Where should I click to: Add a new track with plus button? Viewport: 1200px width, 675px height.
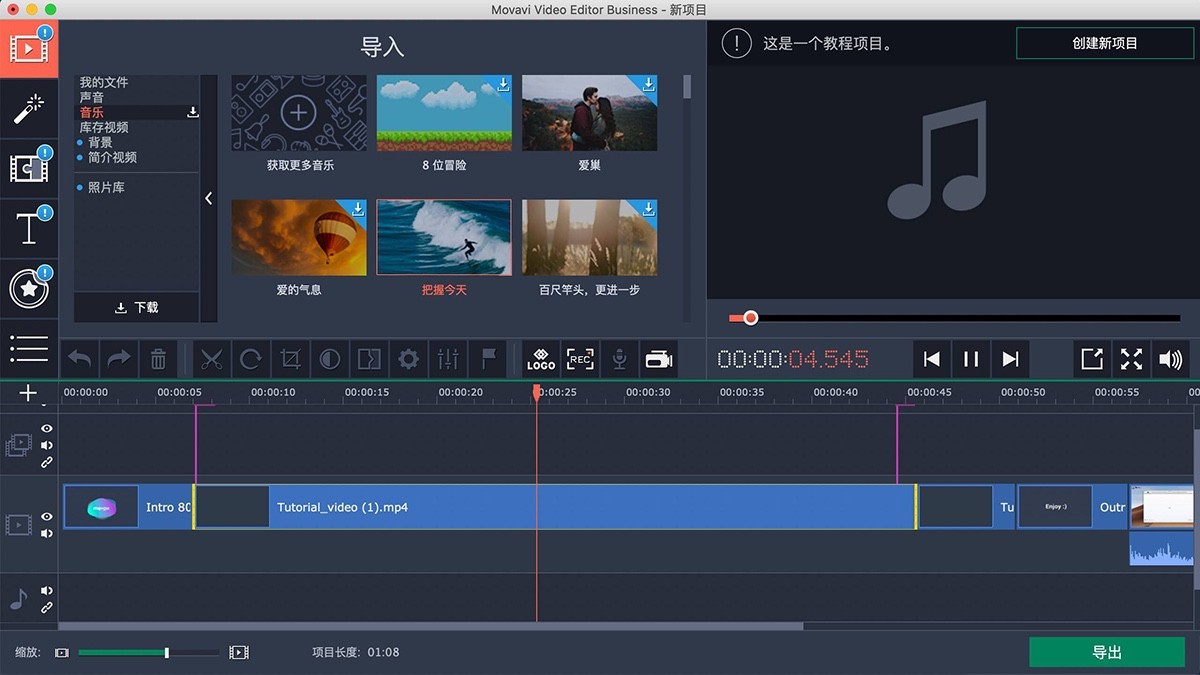coord(28,393)
